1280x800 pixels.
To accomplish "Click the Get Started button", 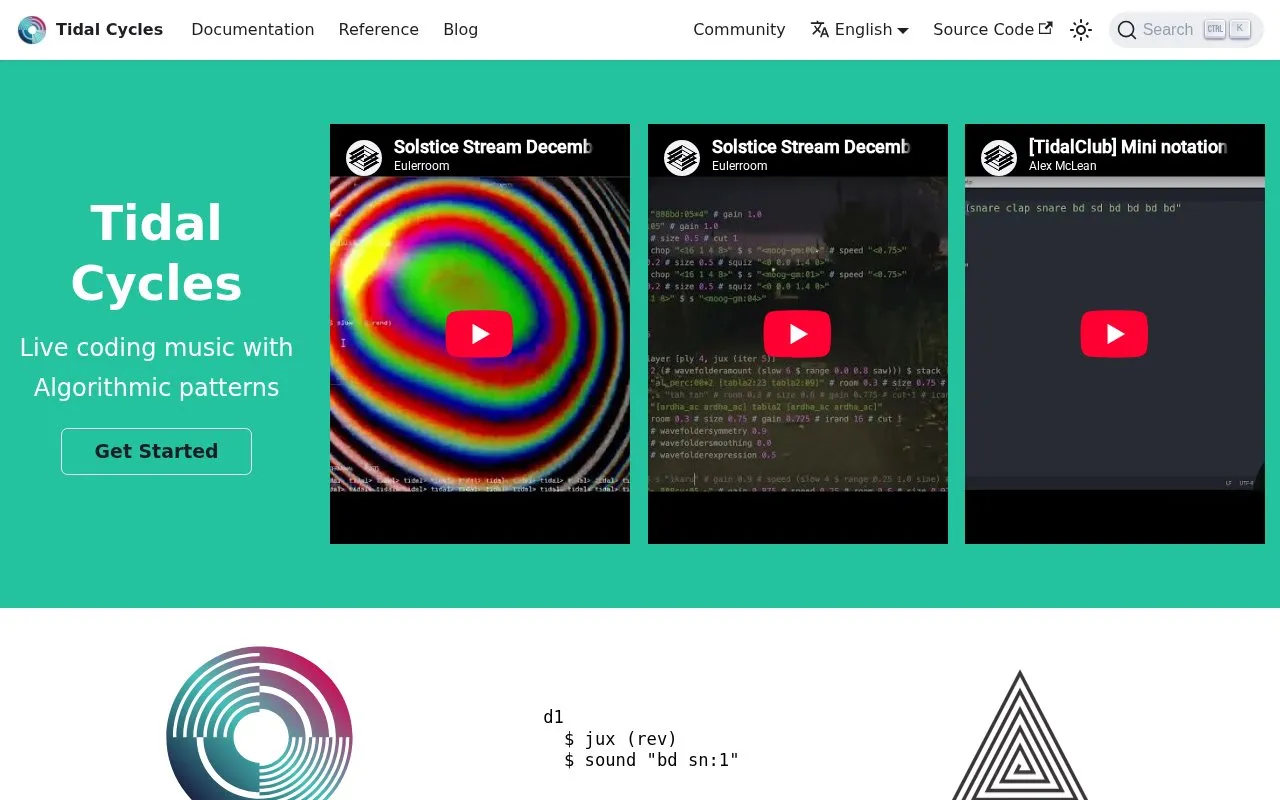I will tap(156, 451).
